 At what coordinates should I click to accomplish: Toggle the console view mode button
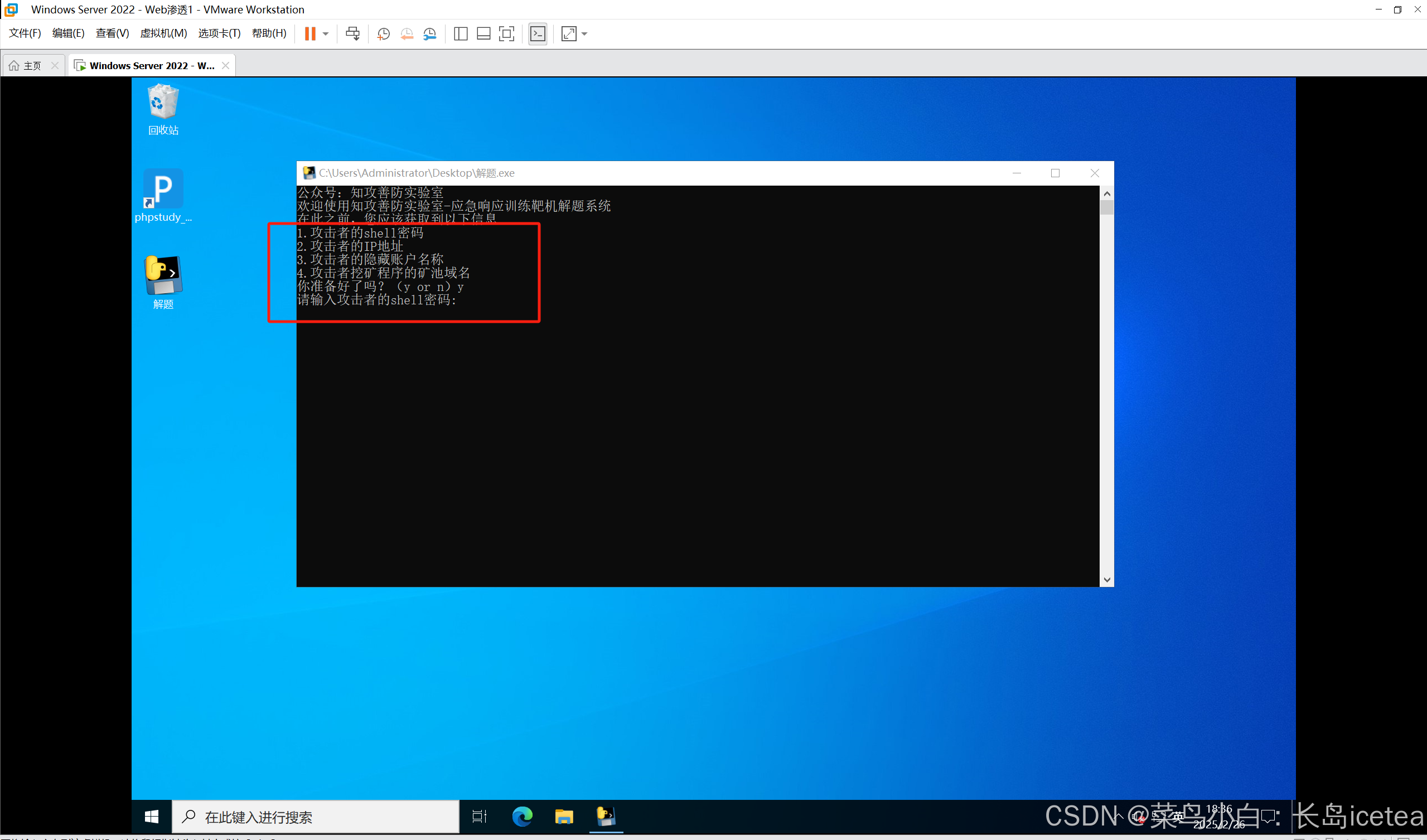(x=538, y=34)
